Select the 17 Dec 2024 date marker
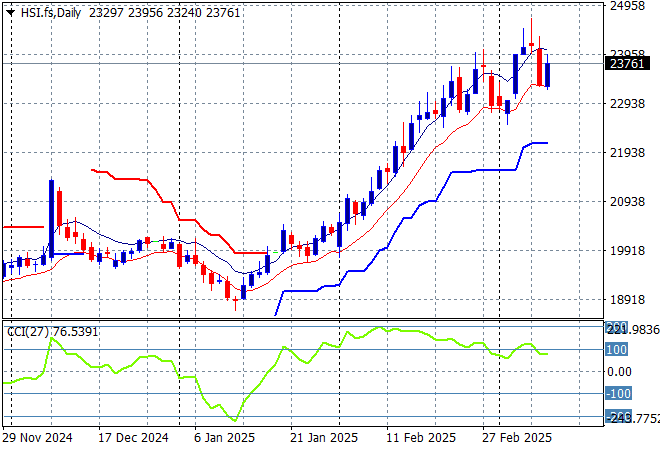Screen dimensions: 660x450 [132, 437]
